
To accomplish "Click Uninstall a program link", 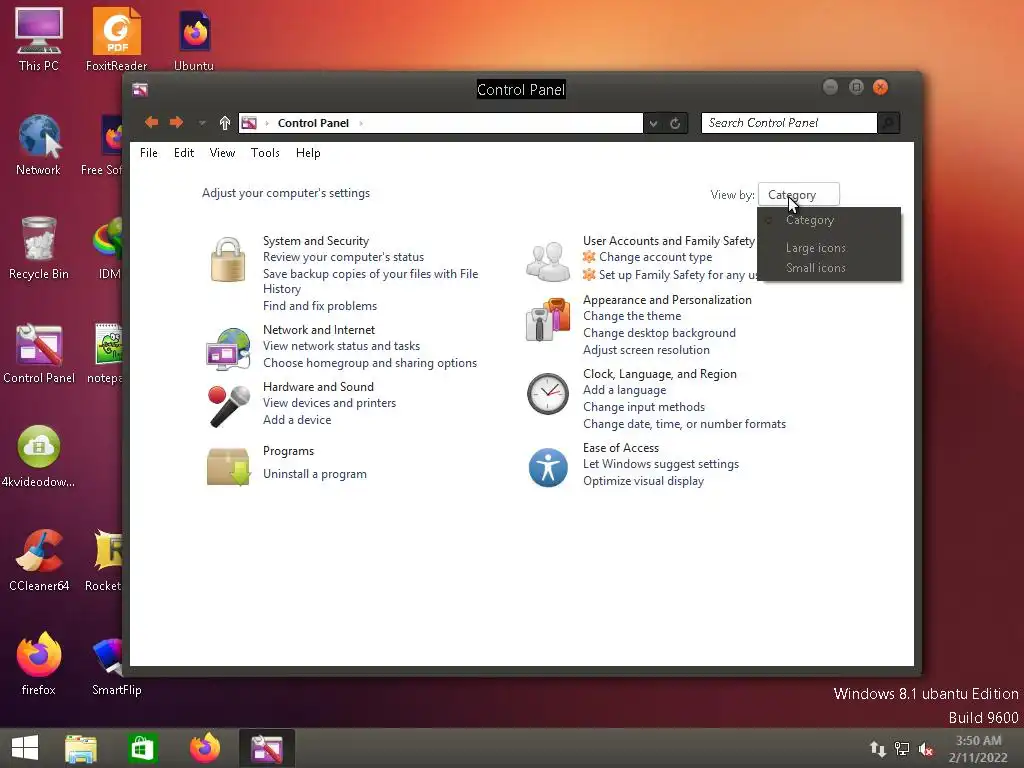I will (x=315, y=474).
